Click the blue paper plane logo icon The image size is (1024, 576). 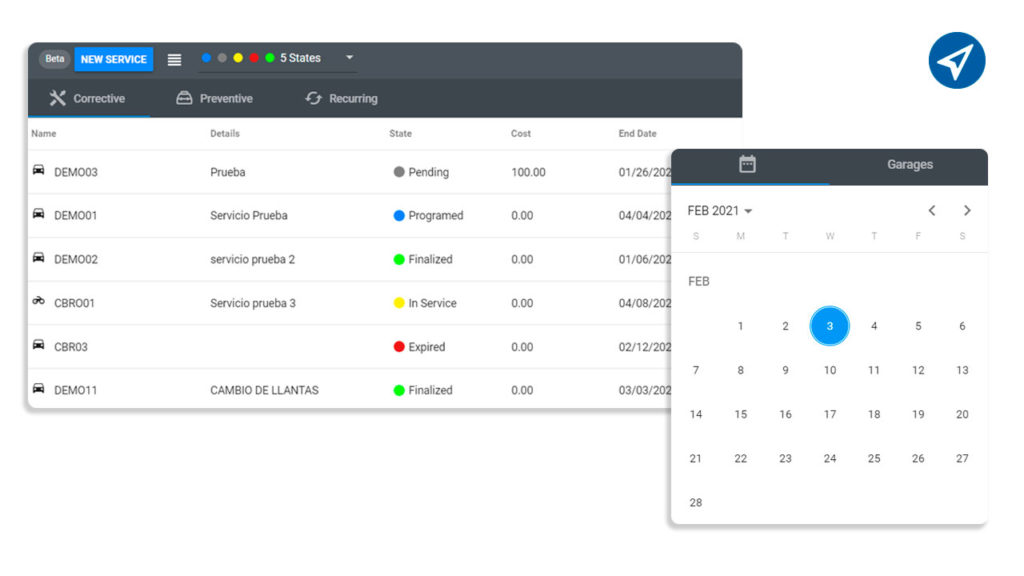tap(957, 60)
